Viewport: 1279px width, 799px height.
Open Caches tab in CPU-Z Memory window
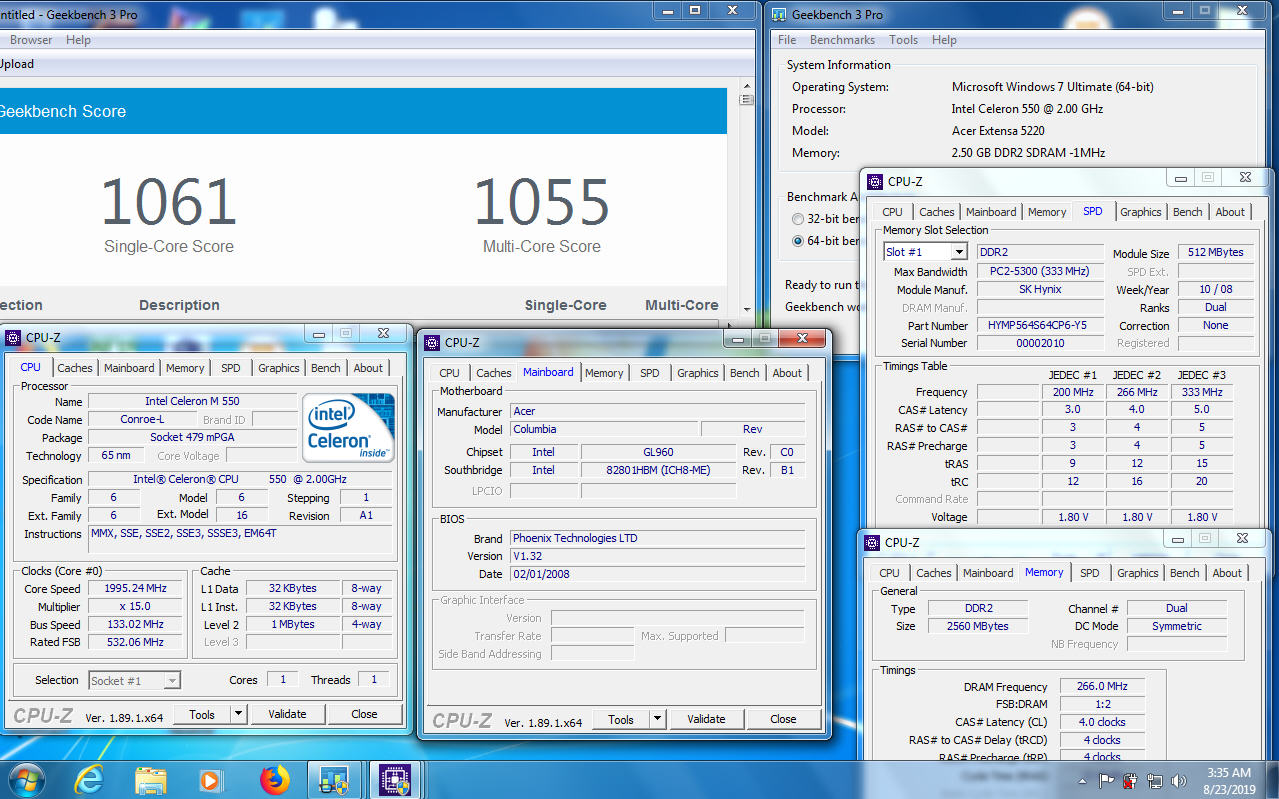coord(934,573)
